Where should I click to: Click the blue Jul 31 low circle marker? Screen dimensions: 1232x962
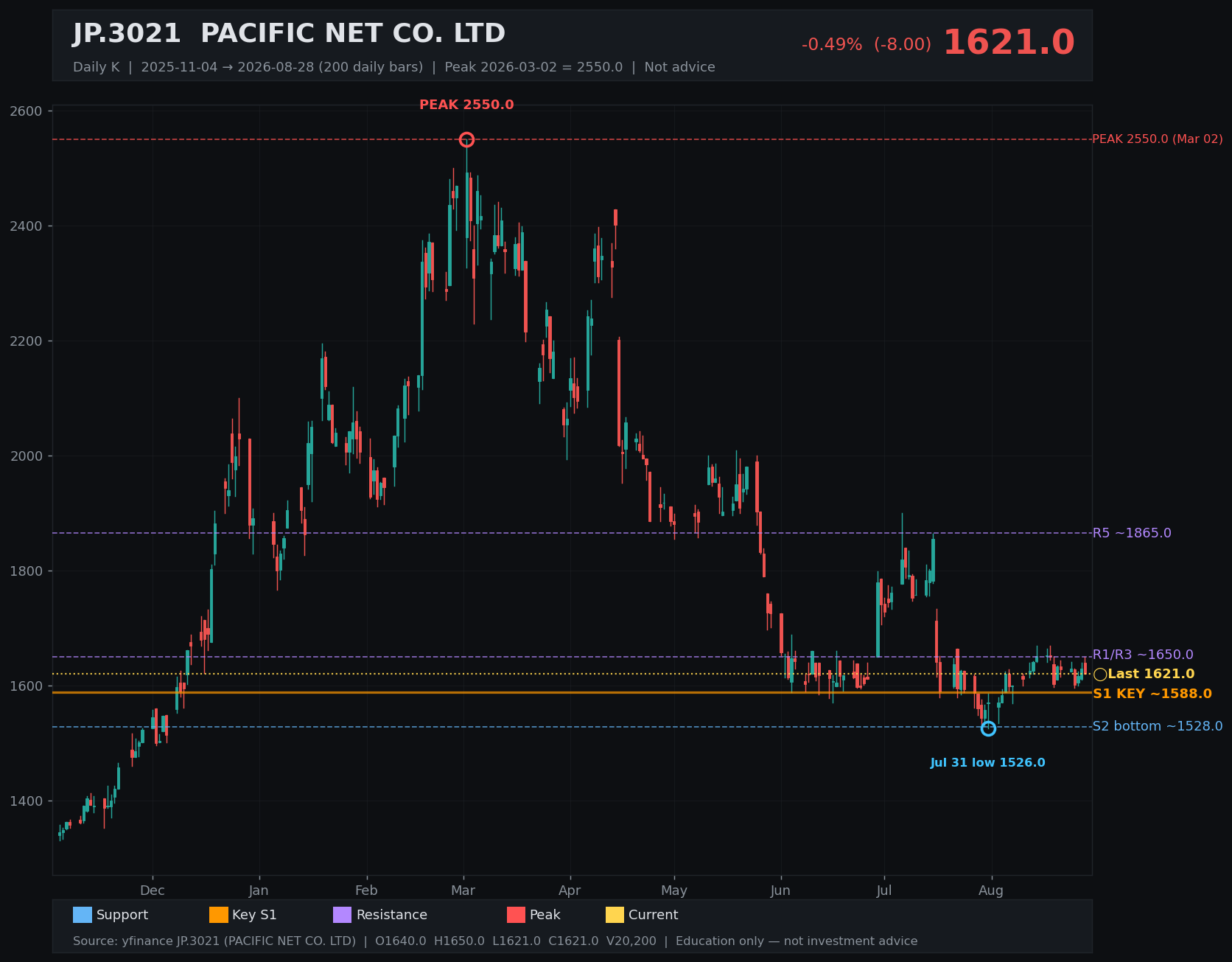[988, 728]
